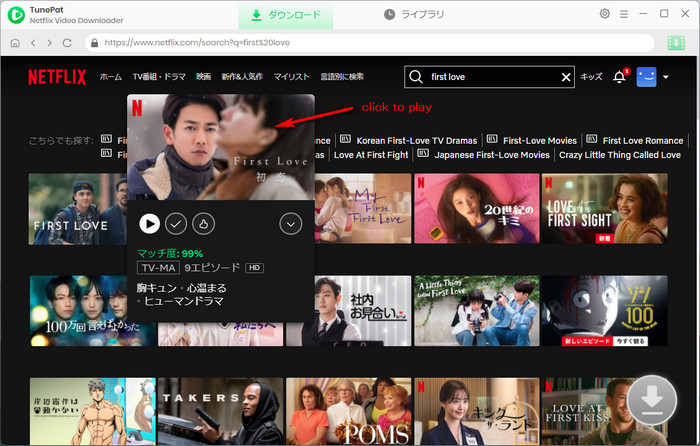Screen dimensions: 700x446
Task: Expand the profile dropdown arrow
Action: pos(666,77)
